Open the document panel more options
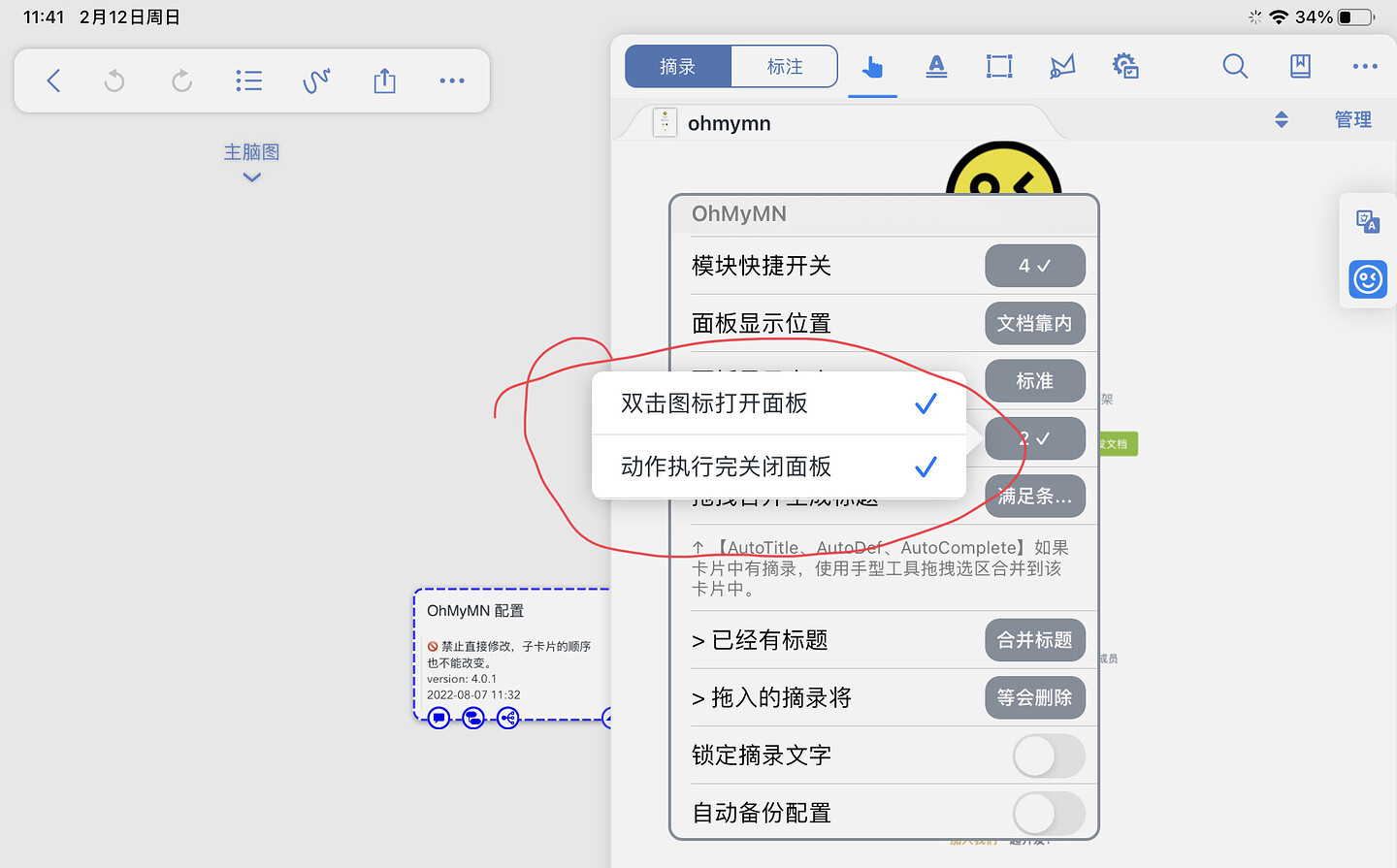 pyautogui.click(x=1365, y=66)
